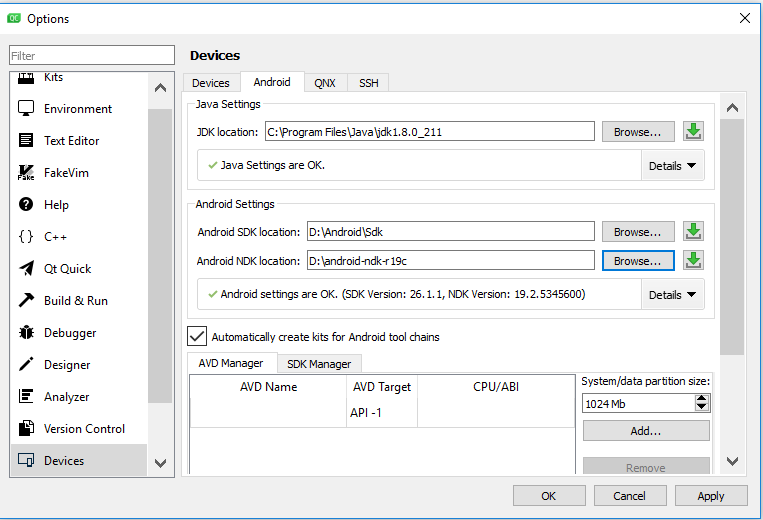This screenshot has height=520, width=763.
Task: Click the Apply button
Action: (711, 496)
